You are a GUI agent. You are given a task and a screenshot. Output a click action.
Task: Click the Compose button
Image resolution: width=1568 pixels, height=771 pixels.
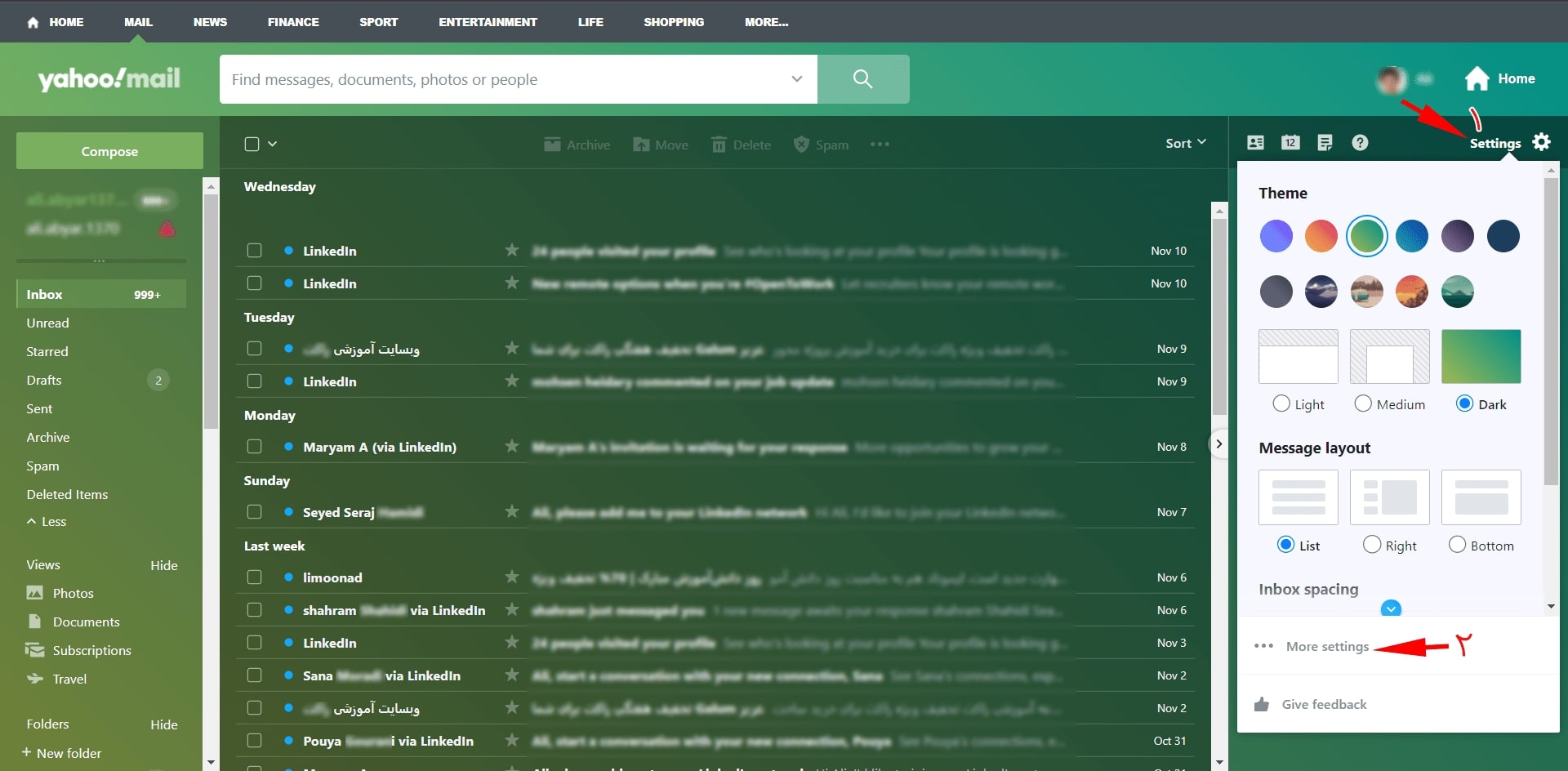(109, 151)
